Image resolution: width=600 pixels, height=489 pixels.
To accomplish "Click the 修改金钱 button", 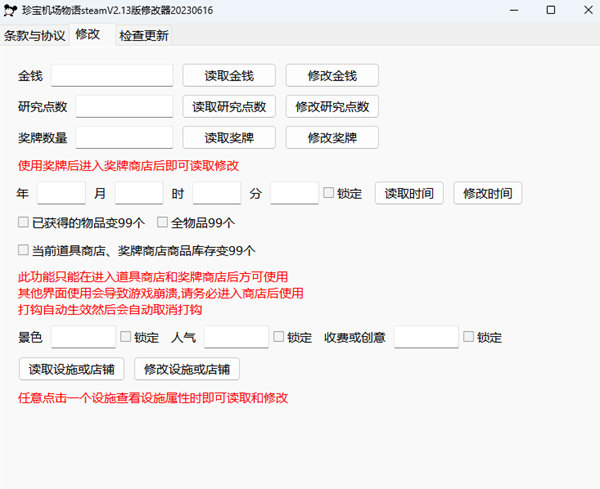I will point(332,75).
